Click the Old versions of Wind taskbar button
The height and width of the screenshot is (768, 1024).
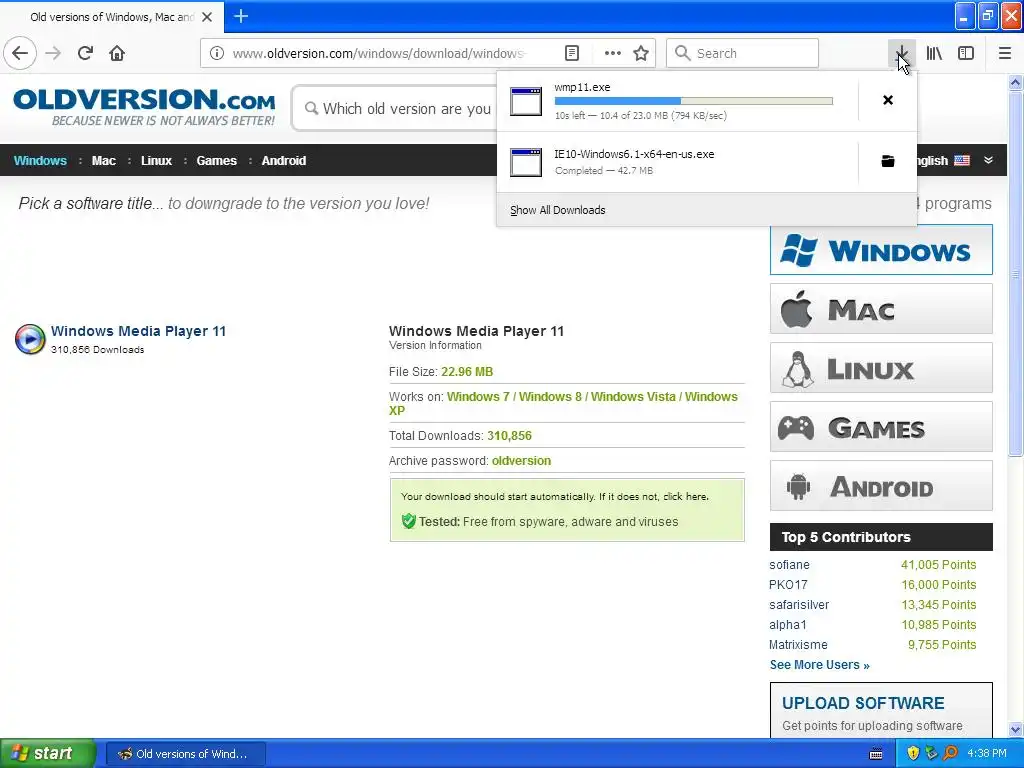[186, 754]
